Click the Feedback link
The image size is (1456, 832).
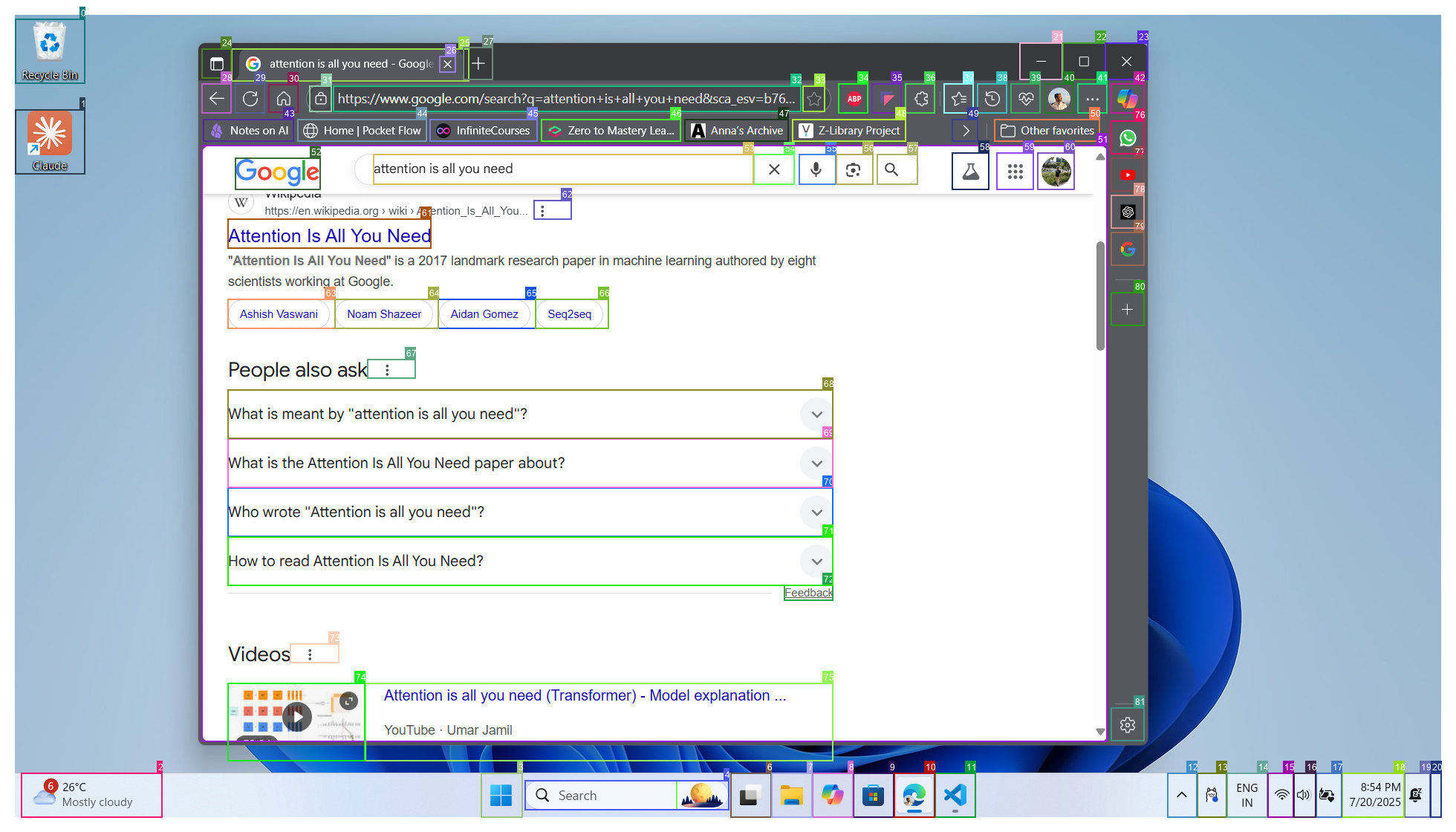(x=808, y=593)
